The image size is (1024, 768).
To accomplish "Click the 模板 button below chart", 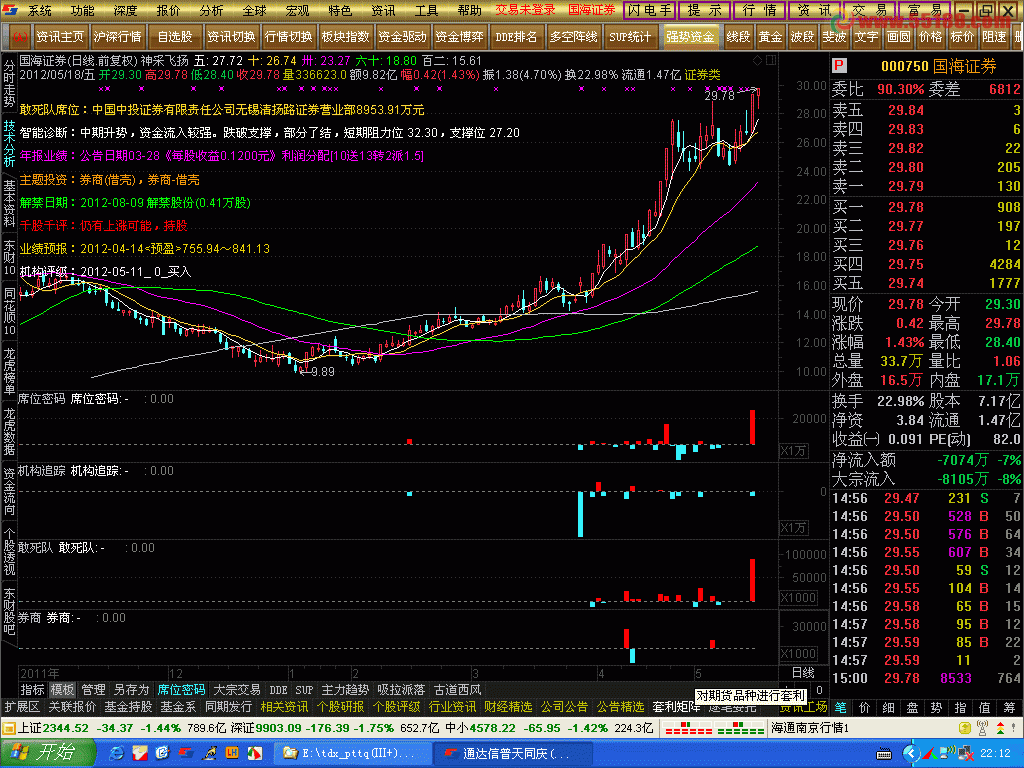I will coord(63,690).
